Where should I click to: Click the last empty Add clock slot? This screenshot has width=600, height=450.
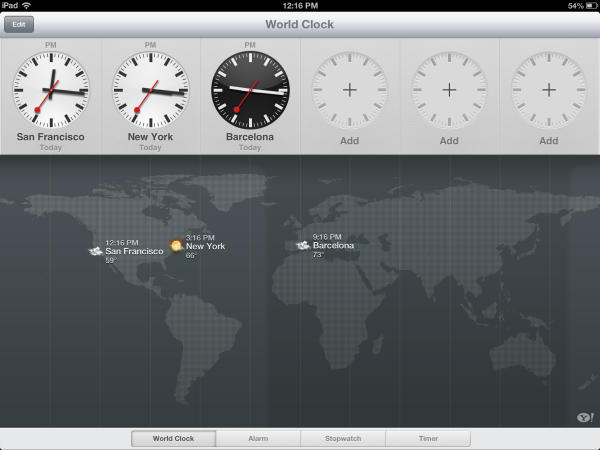tap(548, 90)
